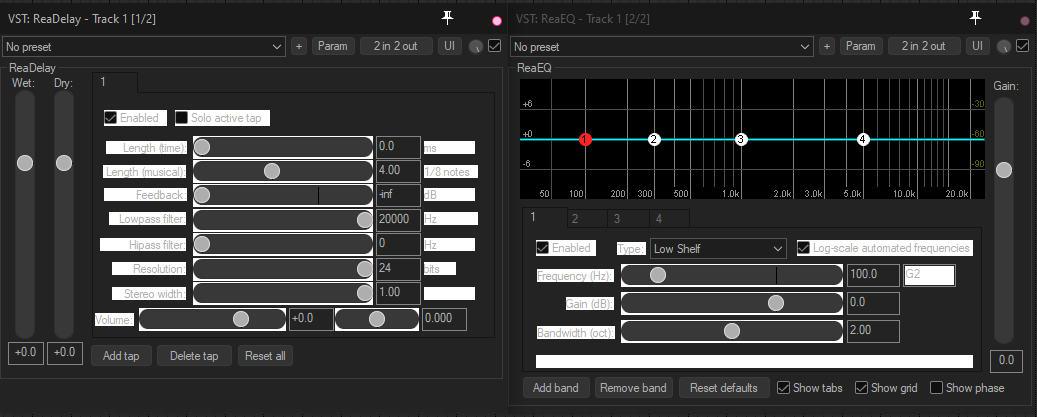Enable Solo active tap

pyautogui.click(x=182, y=118)
